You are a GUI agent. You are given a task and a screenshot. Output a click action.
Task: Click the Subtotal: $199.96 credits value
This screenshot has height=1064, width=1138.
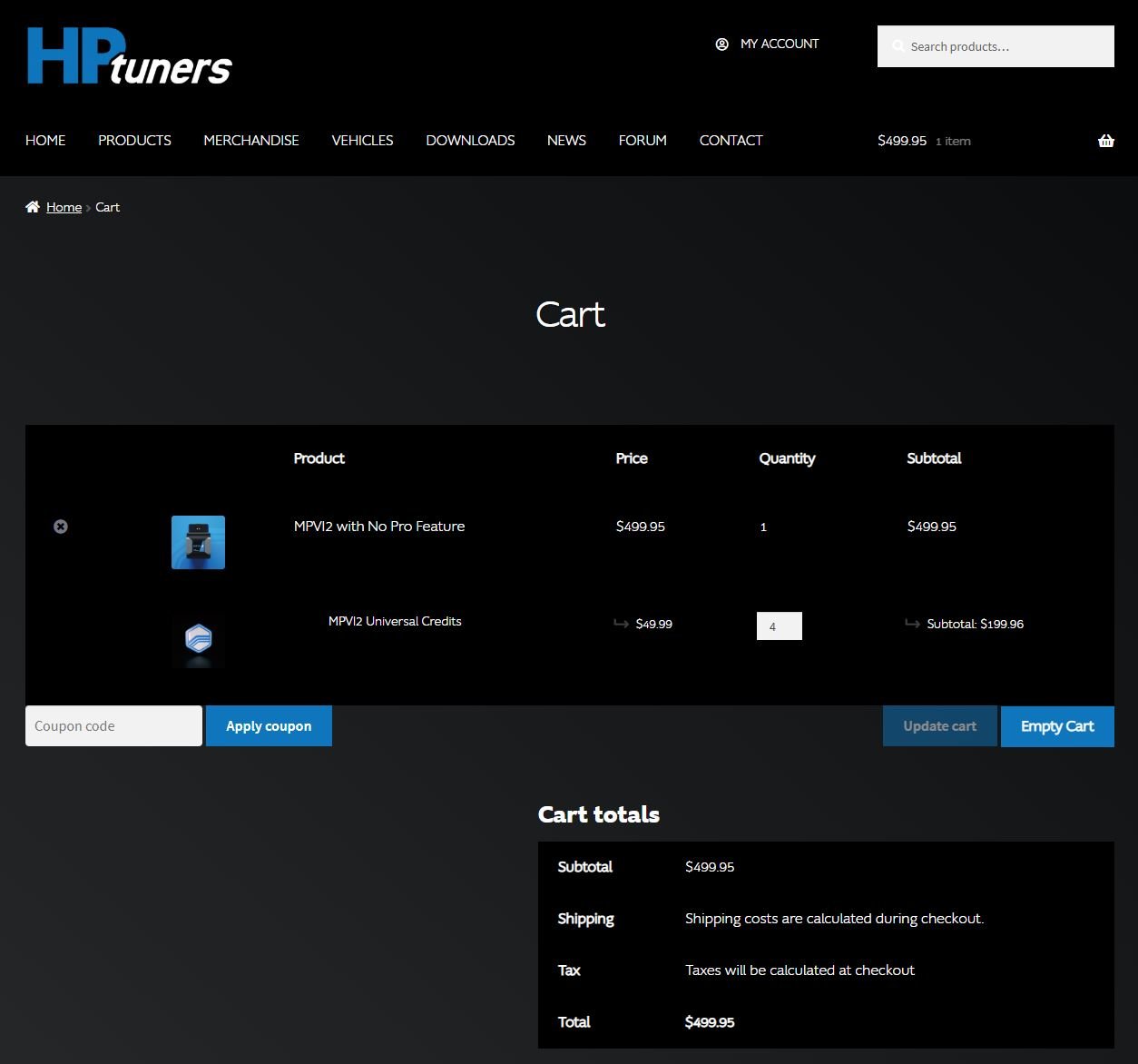tap(976, 625)
